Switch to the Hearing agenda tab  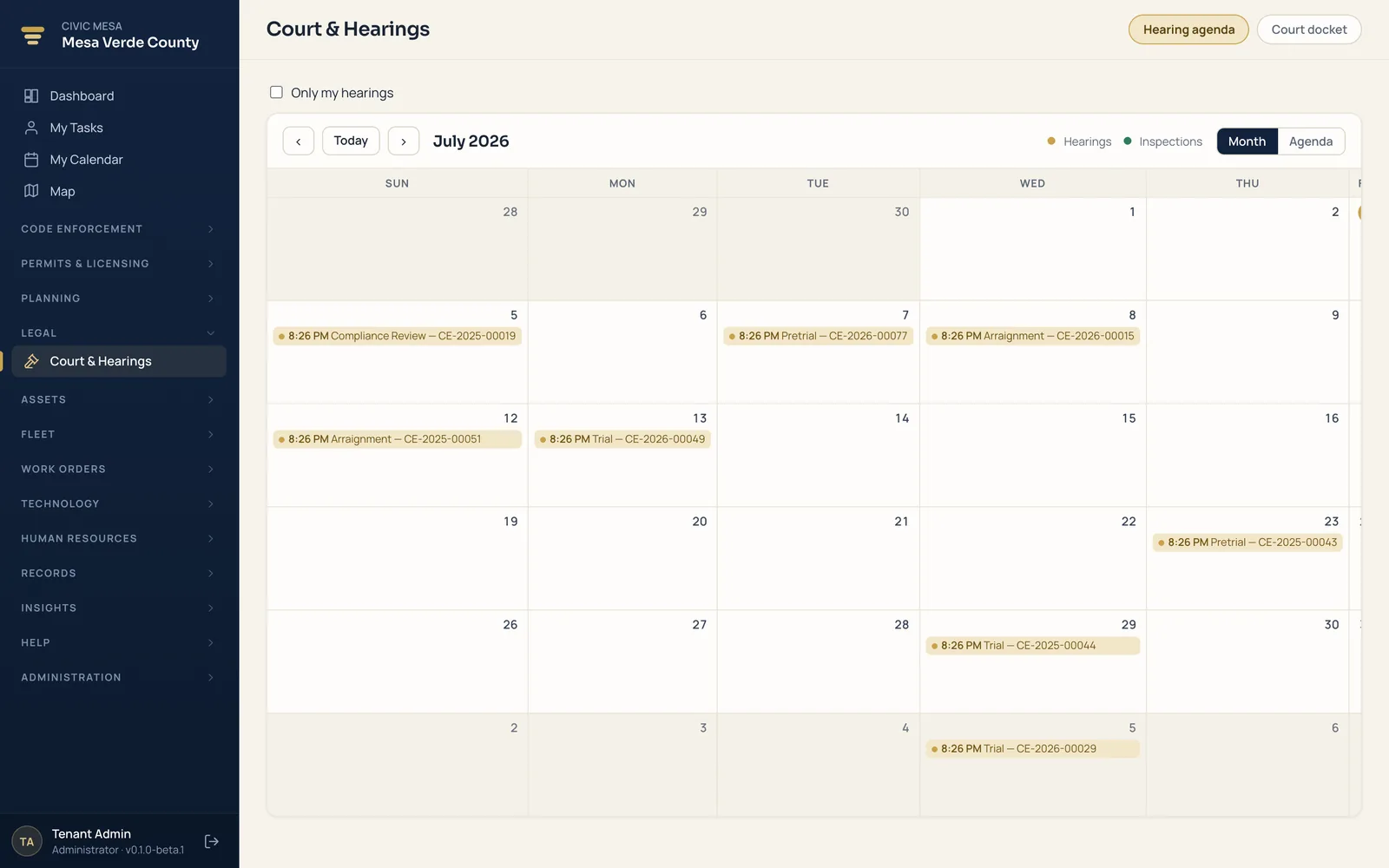(1188, 30)
